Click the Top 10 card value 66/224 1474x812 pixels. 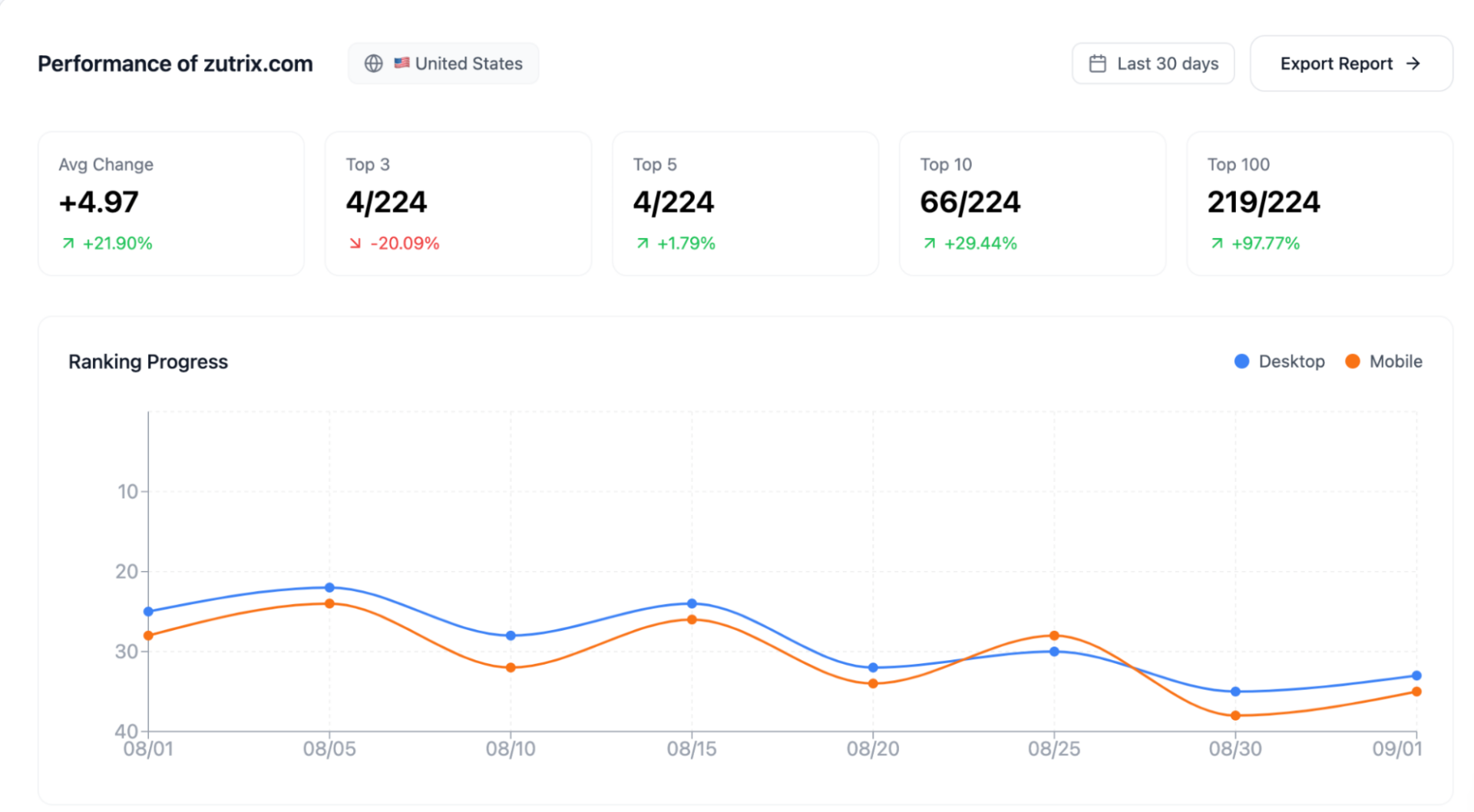coord(970,203)
